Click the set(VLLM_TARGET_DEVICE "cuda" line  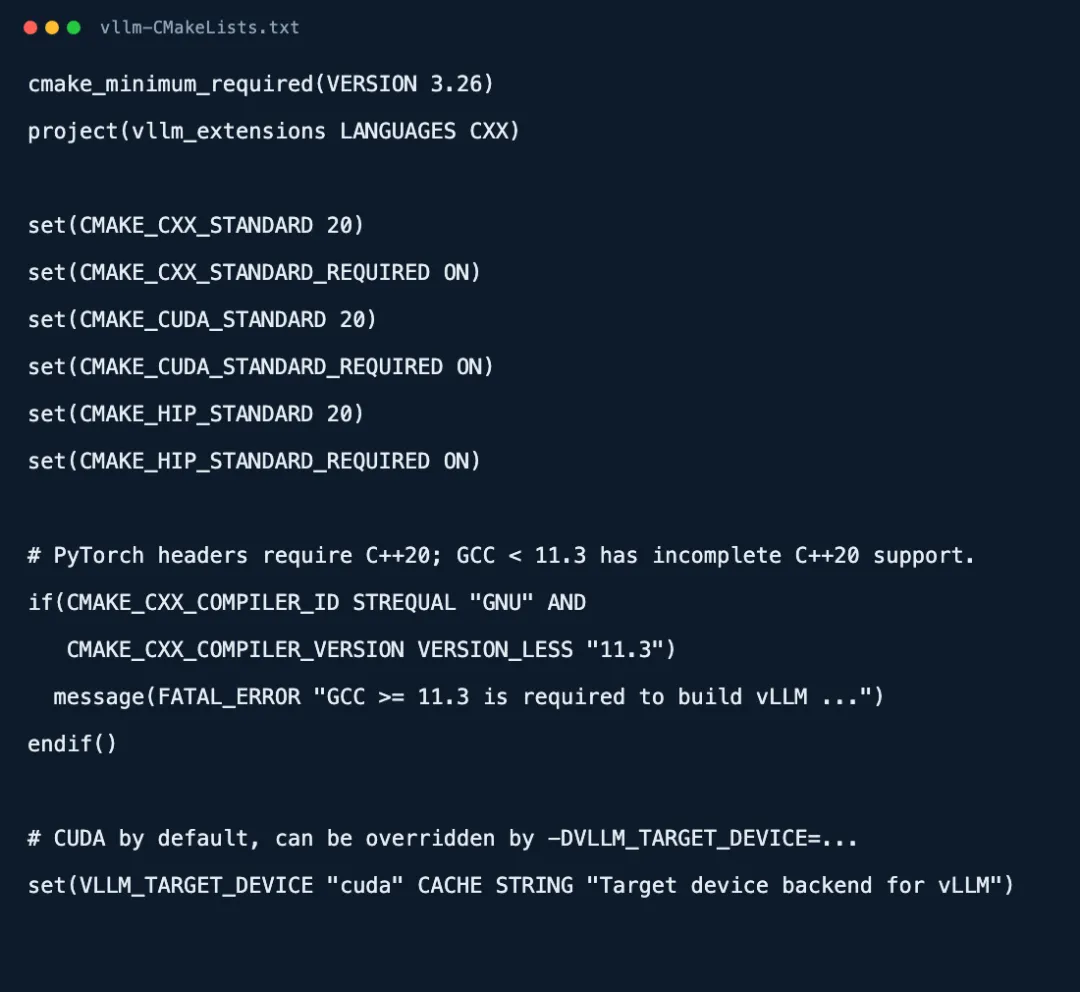click(521, 885)
